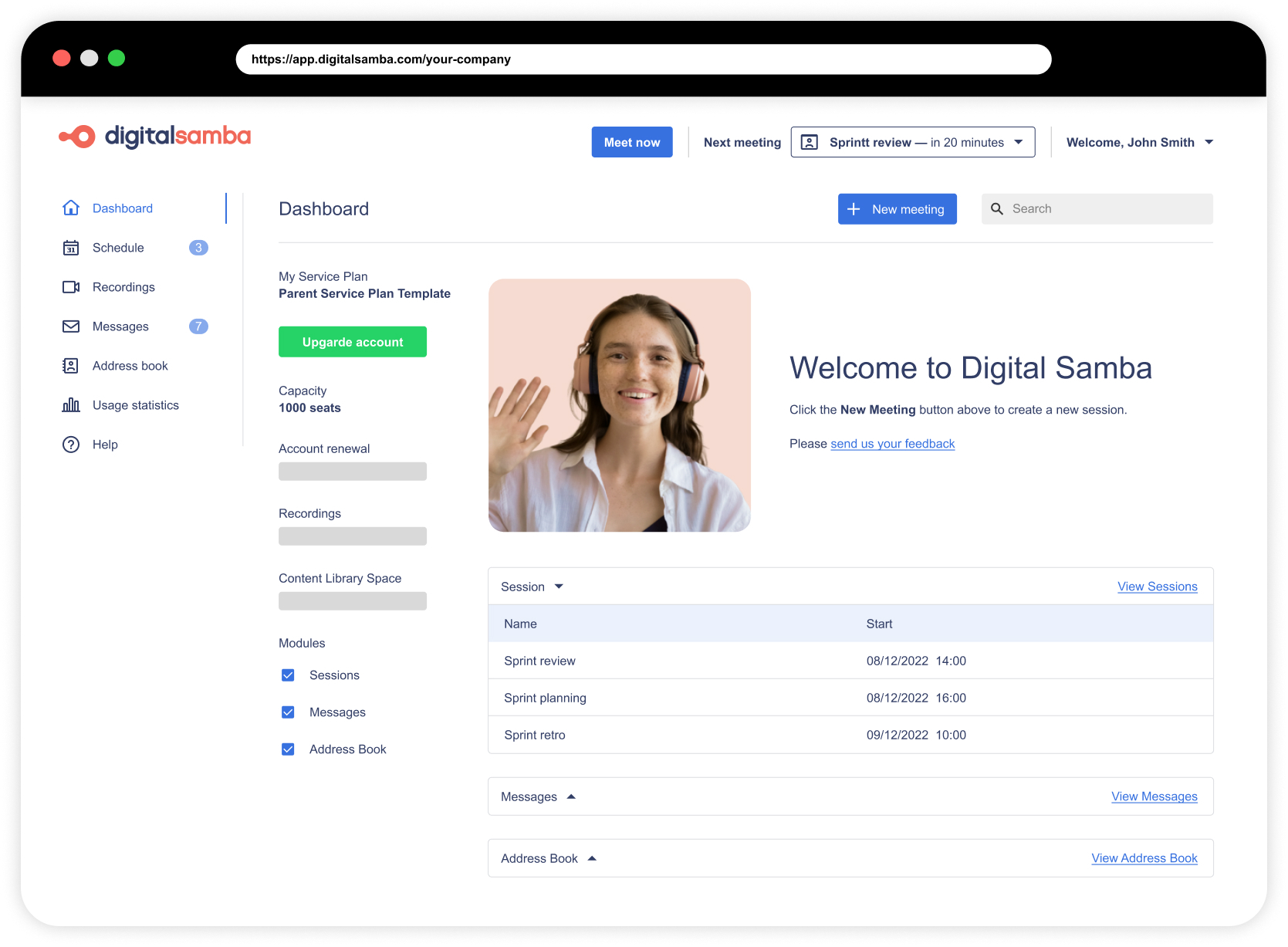This screenshot has height=947, width=1288.
Task: Follow the send us your feedback link
Action: [892, 444]
